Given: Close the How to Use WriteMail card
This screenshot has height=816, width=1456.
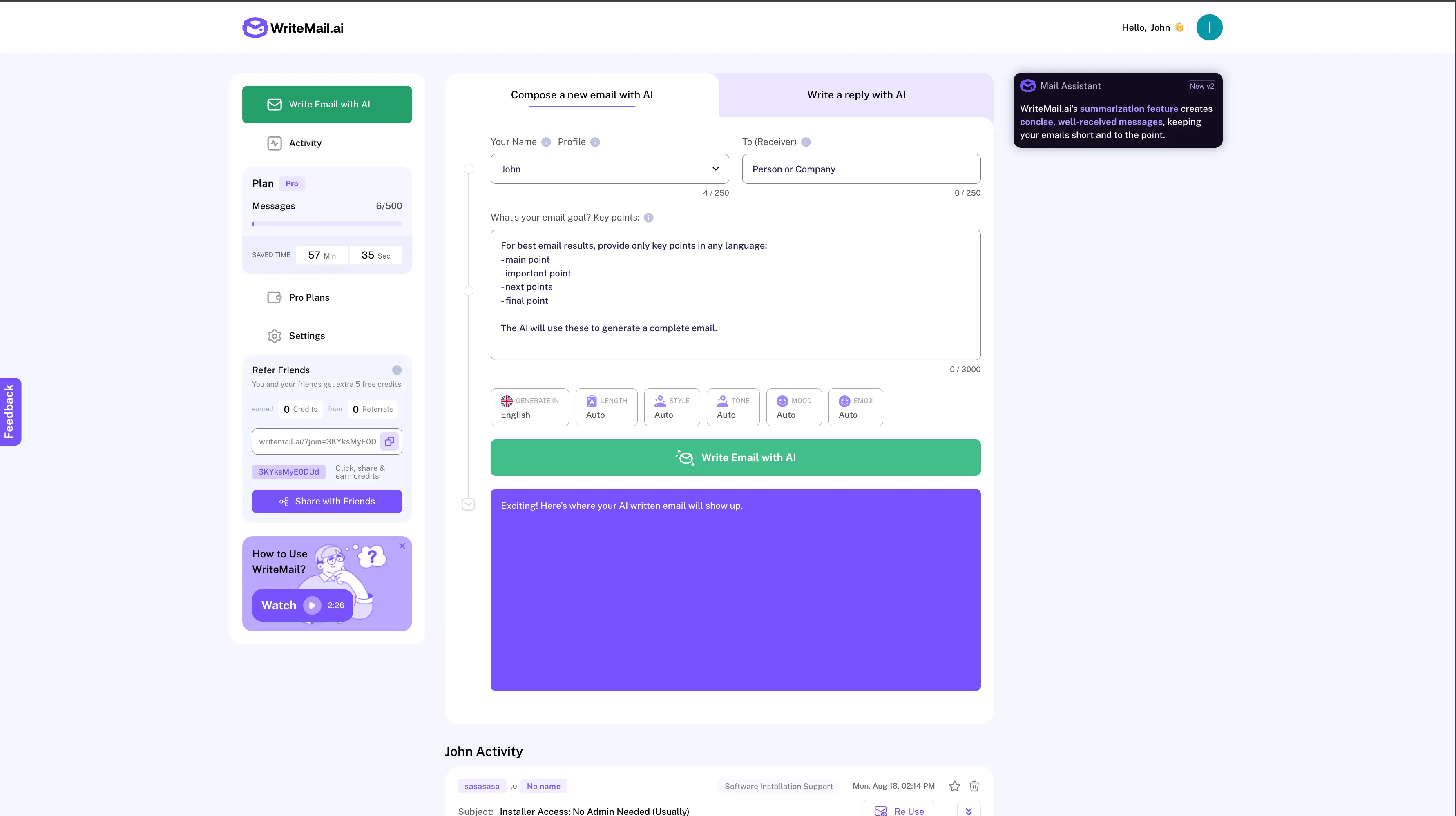Looking at the screenshot, I should pyautogui.click(x=402, y=546).
